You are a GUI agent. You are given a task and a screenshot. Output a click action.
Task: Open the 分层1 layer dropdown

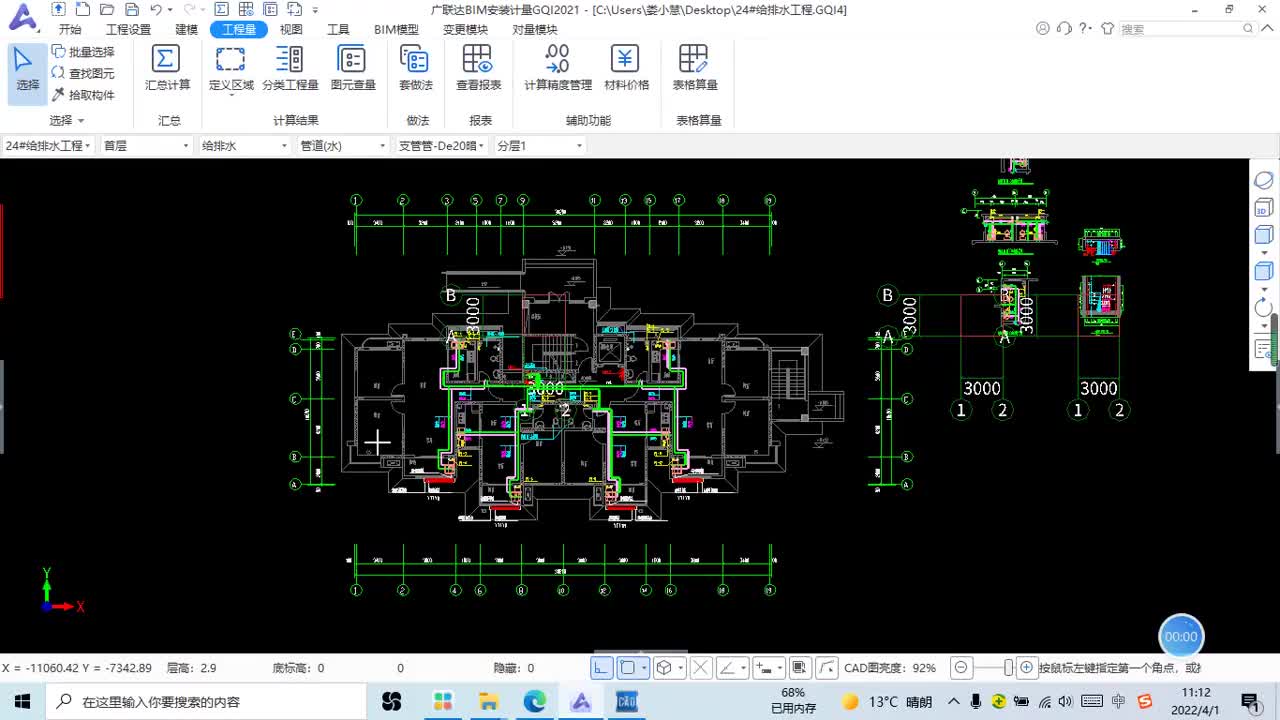(x=540, y=146)
